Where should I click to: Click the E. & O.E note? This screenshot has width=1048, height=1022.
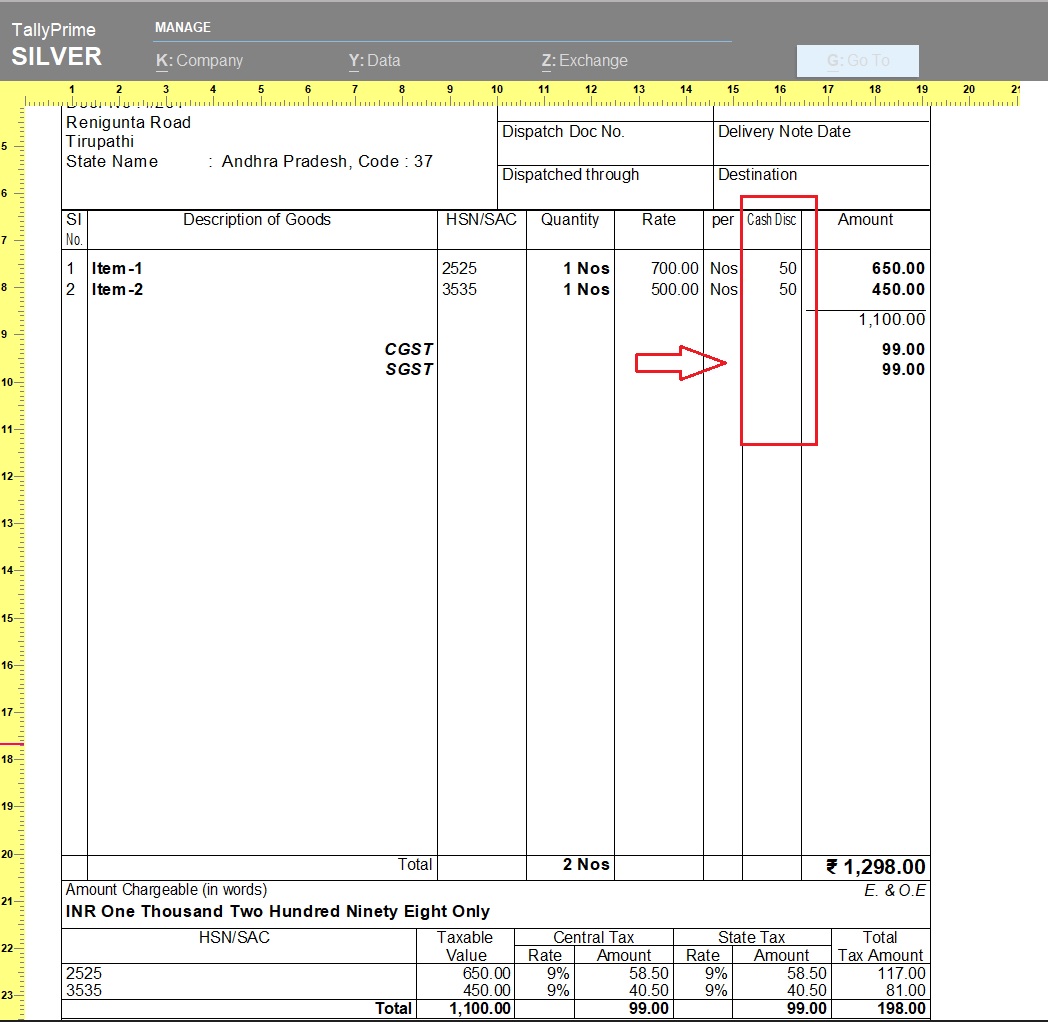tap(895, 891)
